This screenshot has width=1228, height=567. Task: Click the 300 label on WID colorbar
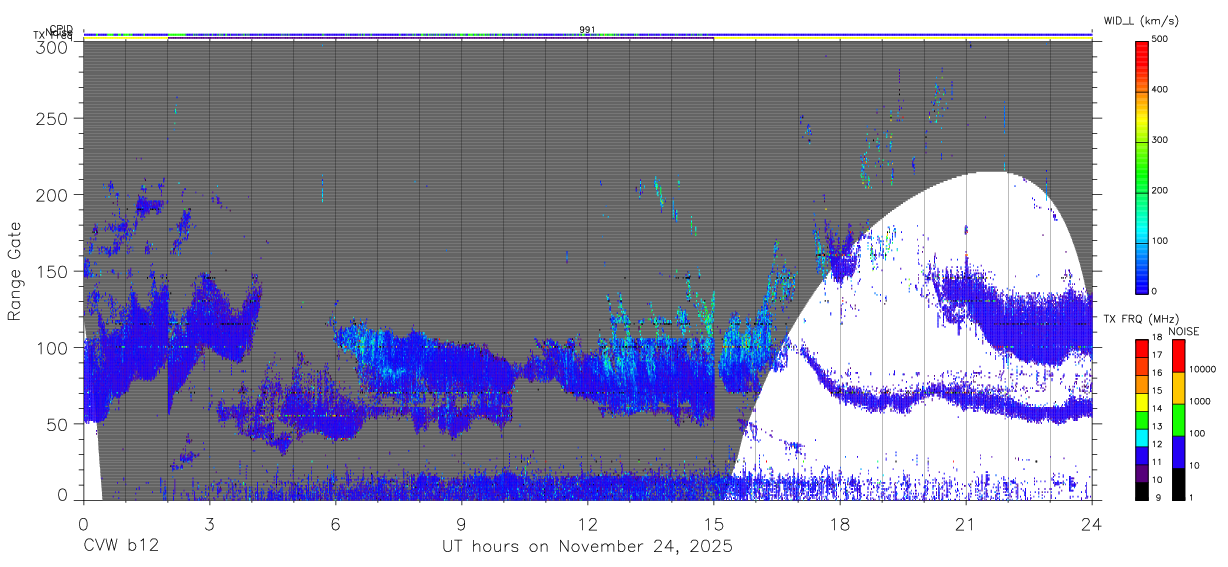[x=1158, y=140]
